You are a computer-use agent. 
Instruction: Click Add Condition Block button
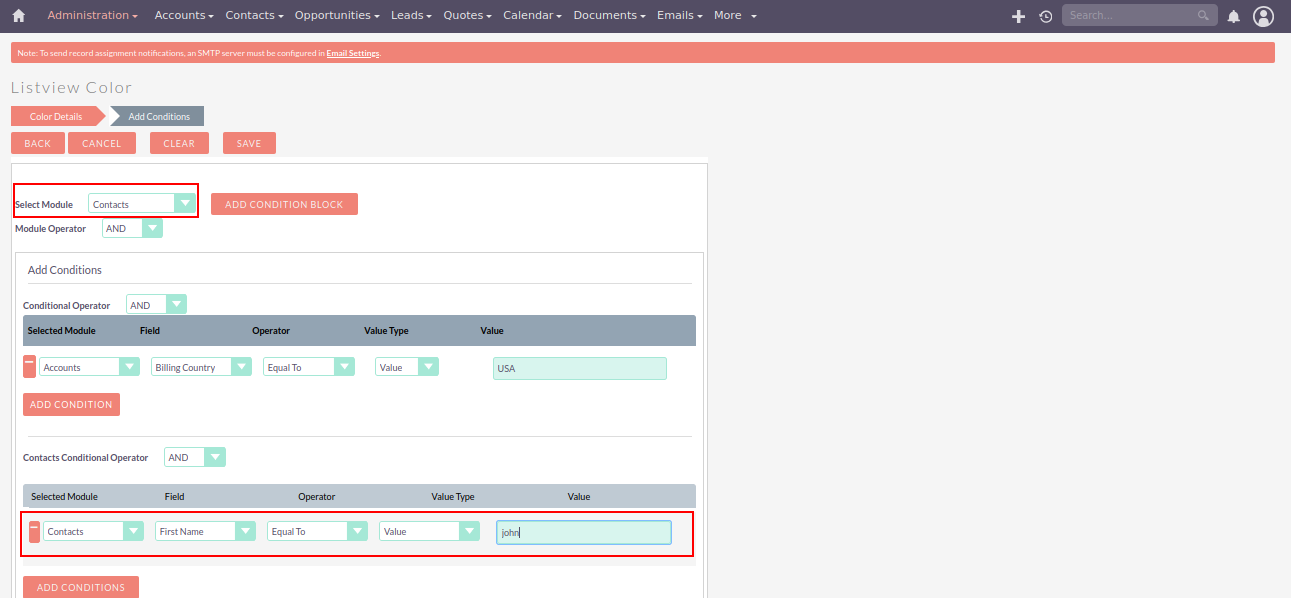point(284,204)
